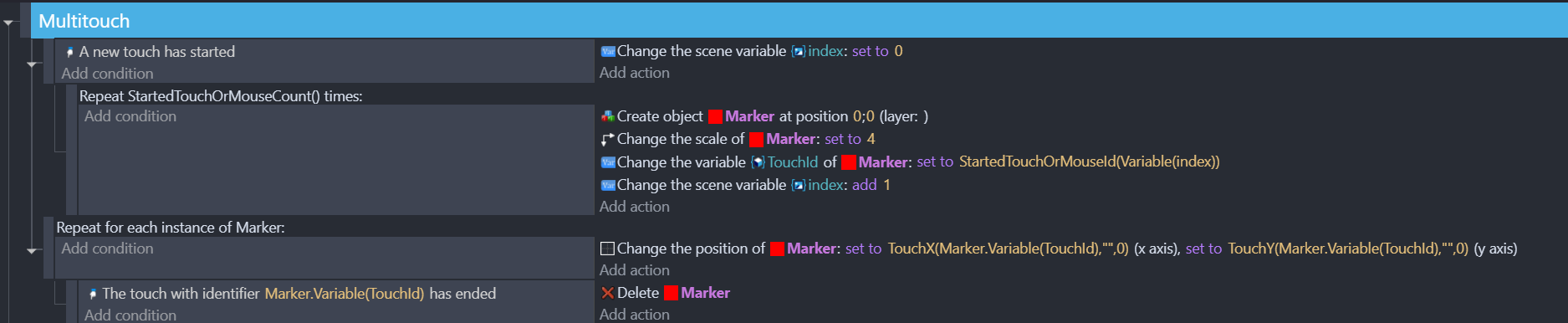Add action below 'index: add 1'
Viewport: 1568px width, 323px height.
pos(635,207)
